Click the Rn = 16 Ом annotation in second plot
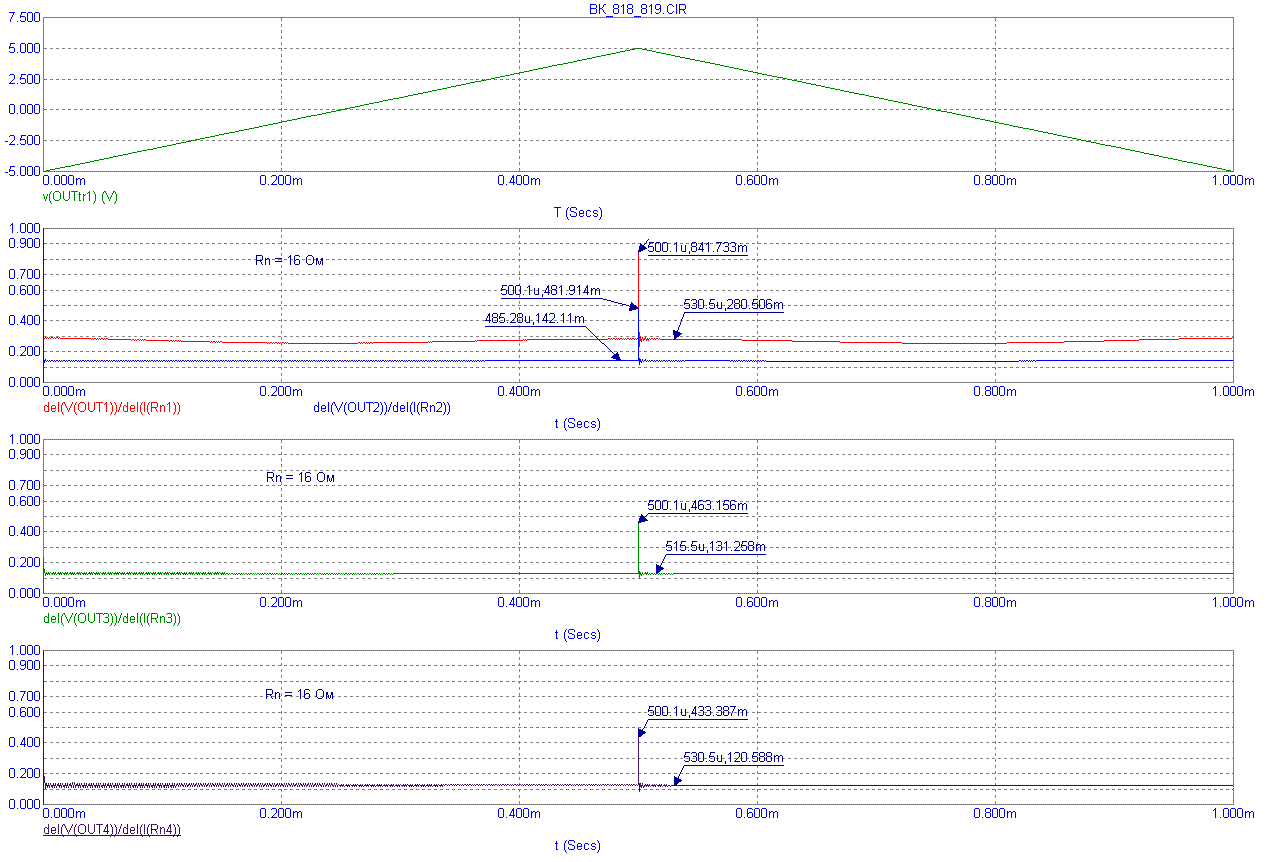This screenshot has height=862, width=1268. (290, 260)
